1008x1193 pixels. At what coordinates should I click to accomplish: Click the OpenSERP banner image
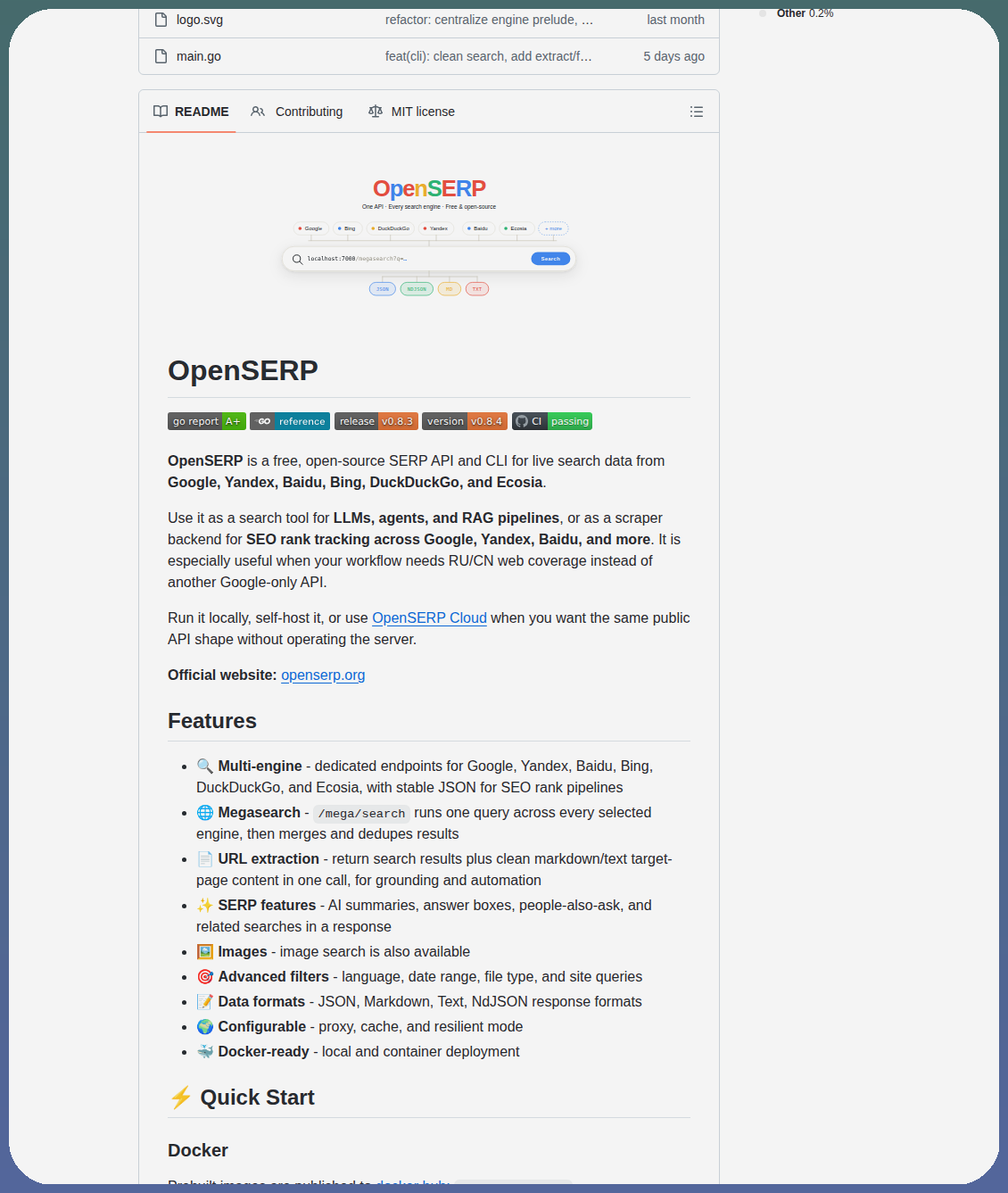point(429,236)
